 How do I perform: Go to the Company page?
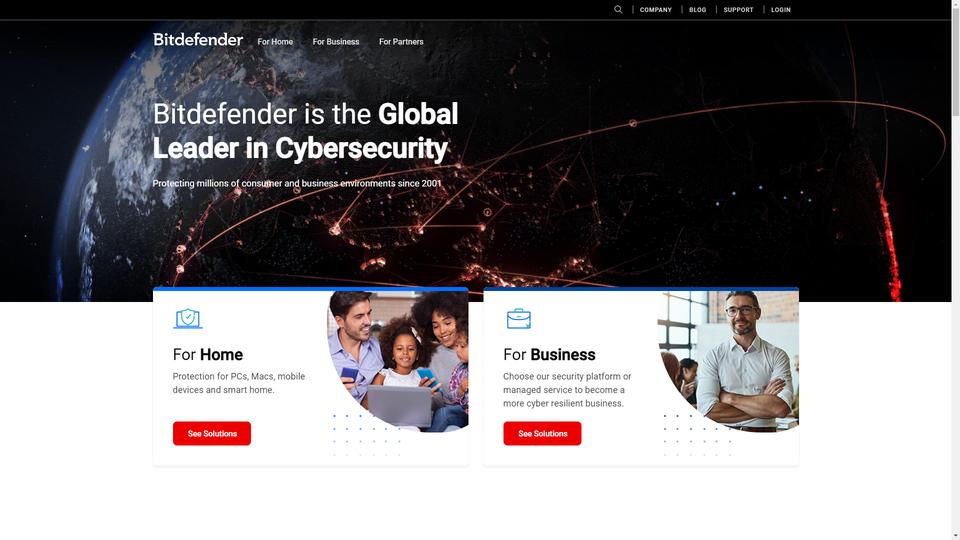point(656,10)
